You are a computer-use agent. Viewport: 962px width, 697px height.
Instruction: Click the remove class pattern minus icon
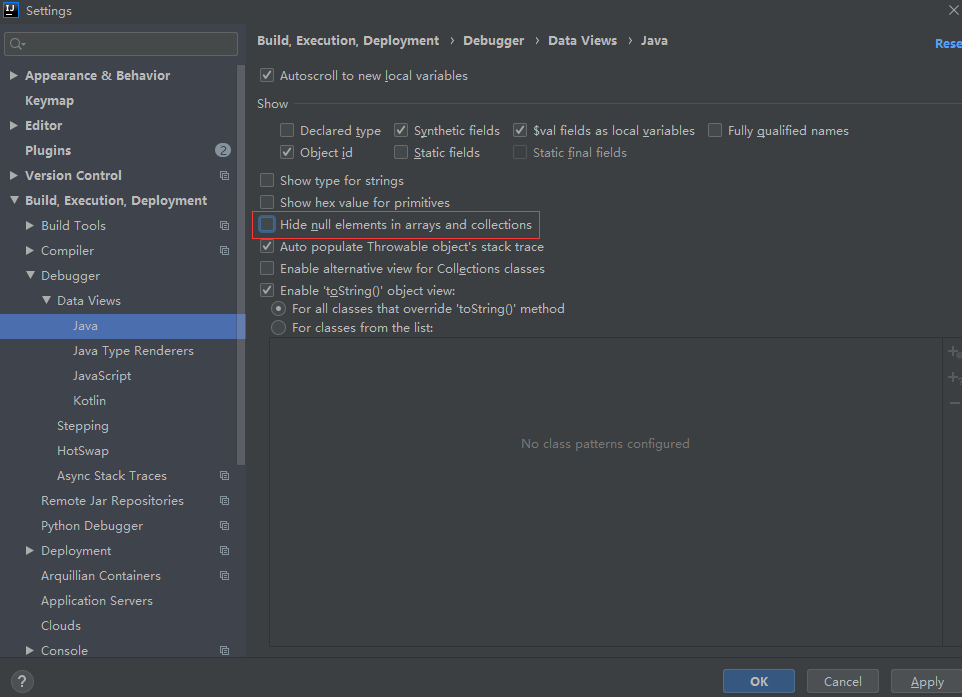[x=955, y=403]
